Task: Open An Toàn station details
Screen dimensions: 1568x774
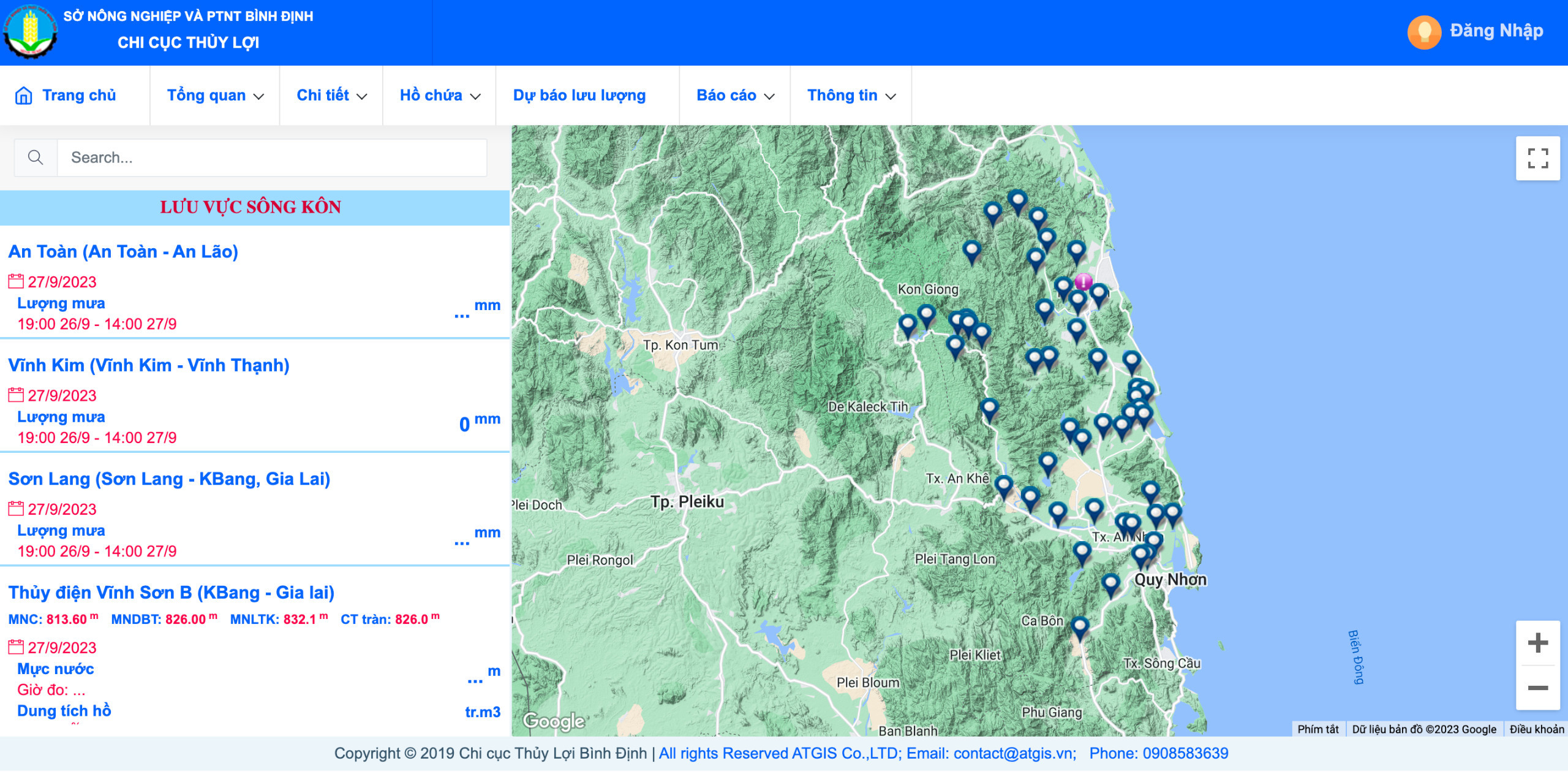Action: click(x=123, y=252)
